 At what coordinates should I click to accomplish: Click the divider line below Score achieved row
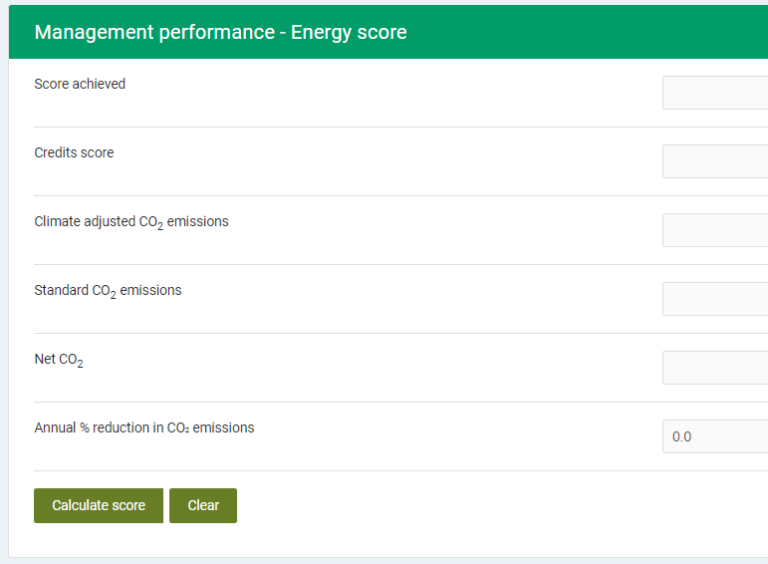pyautogui.click(x=401, y=127)
